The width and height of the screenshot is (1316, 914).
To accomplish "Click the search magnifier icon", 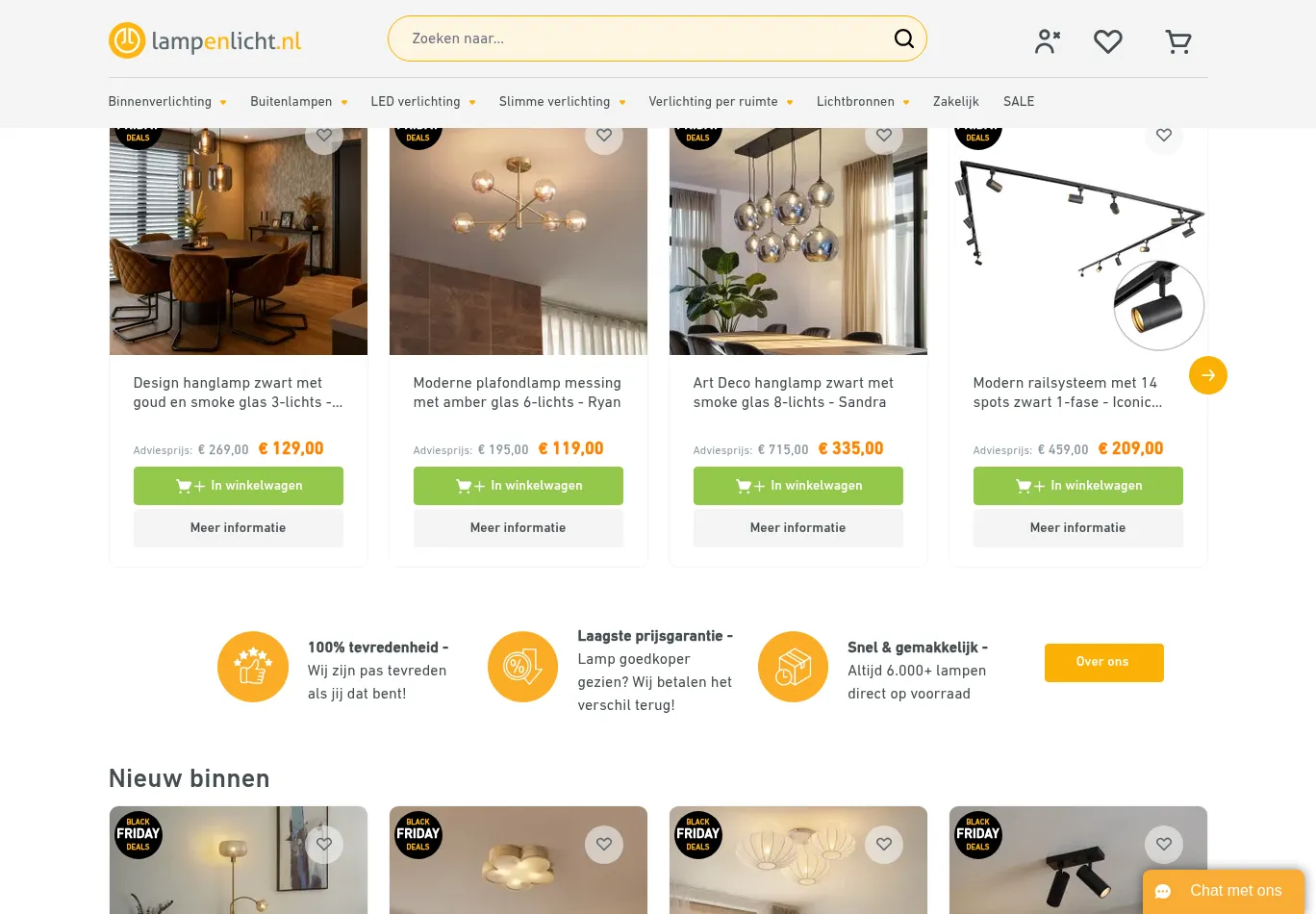I will [904, 38].
